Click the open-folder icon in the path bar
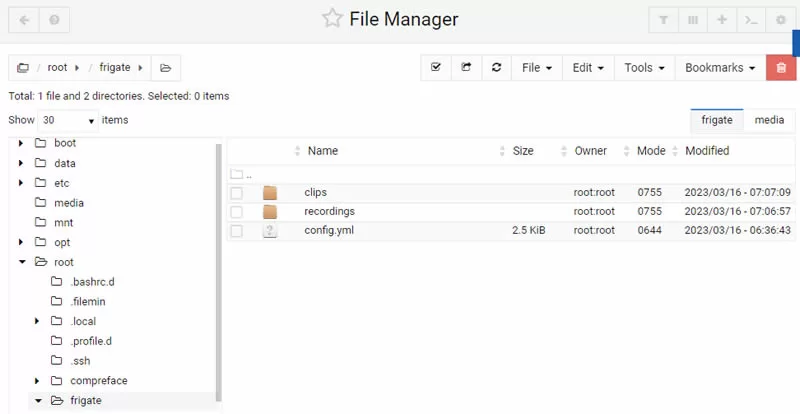Screen dimensions: 800x414 (x=165, y=68)
